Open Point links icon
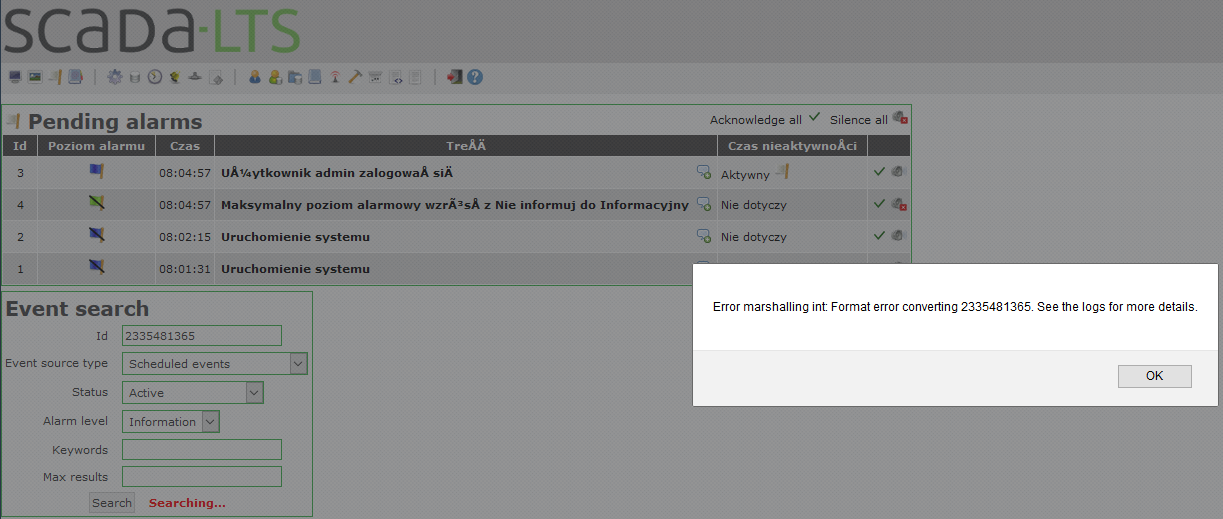The height and width of the screenshot is (519, 1223). click(195, 77)
